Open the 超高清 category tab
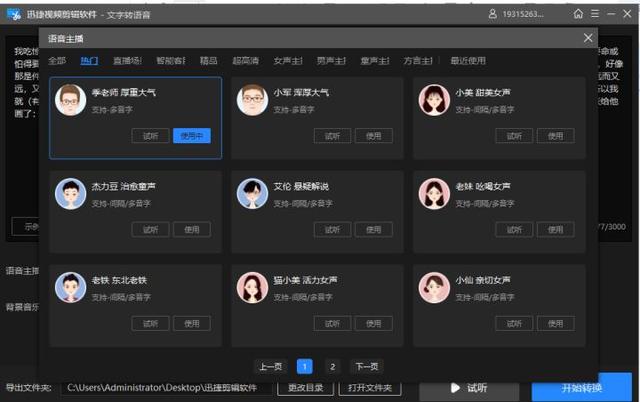 (245, 61)
